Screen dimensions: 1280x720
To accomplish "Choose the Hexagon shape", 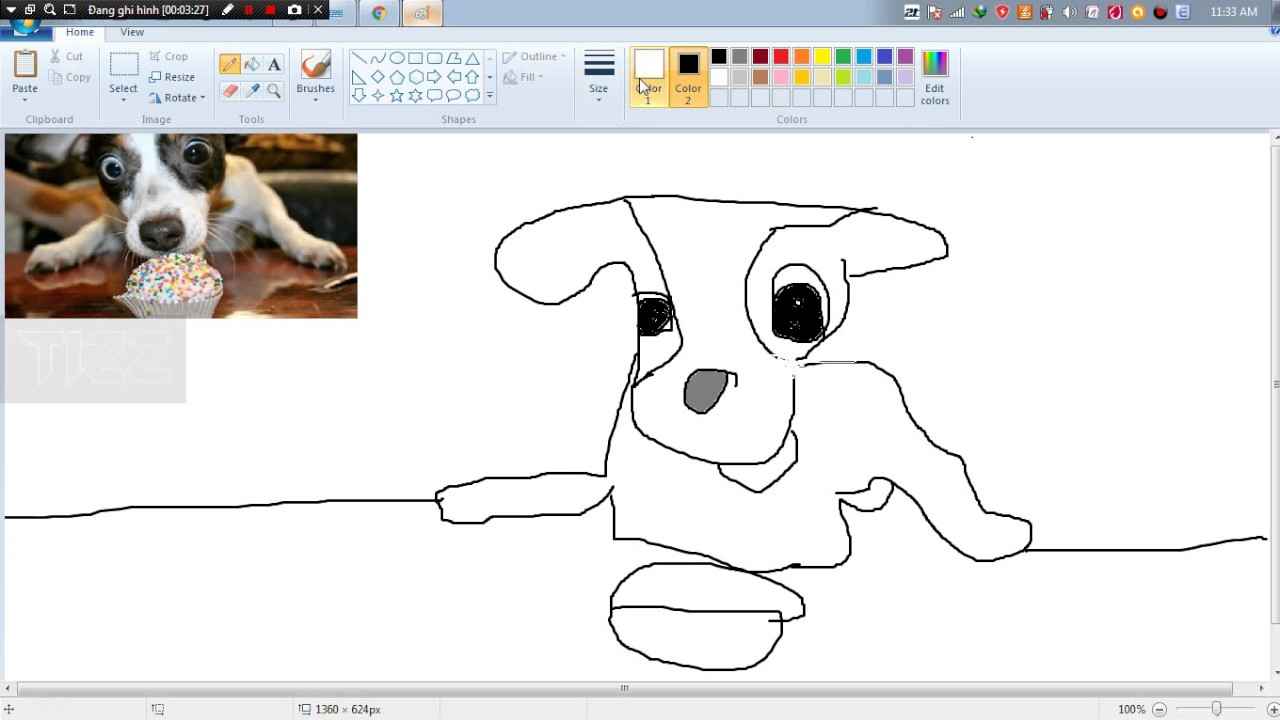I will pyautogui.click(x=415, y=77).
